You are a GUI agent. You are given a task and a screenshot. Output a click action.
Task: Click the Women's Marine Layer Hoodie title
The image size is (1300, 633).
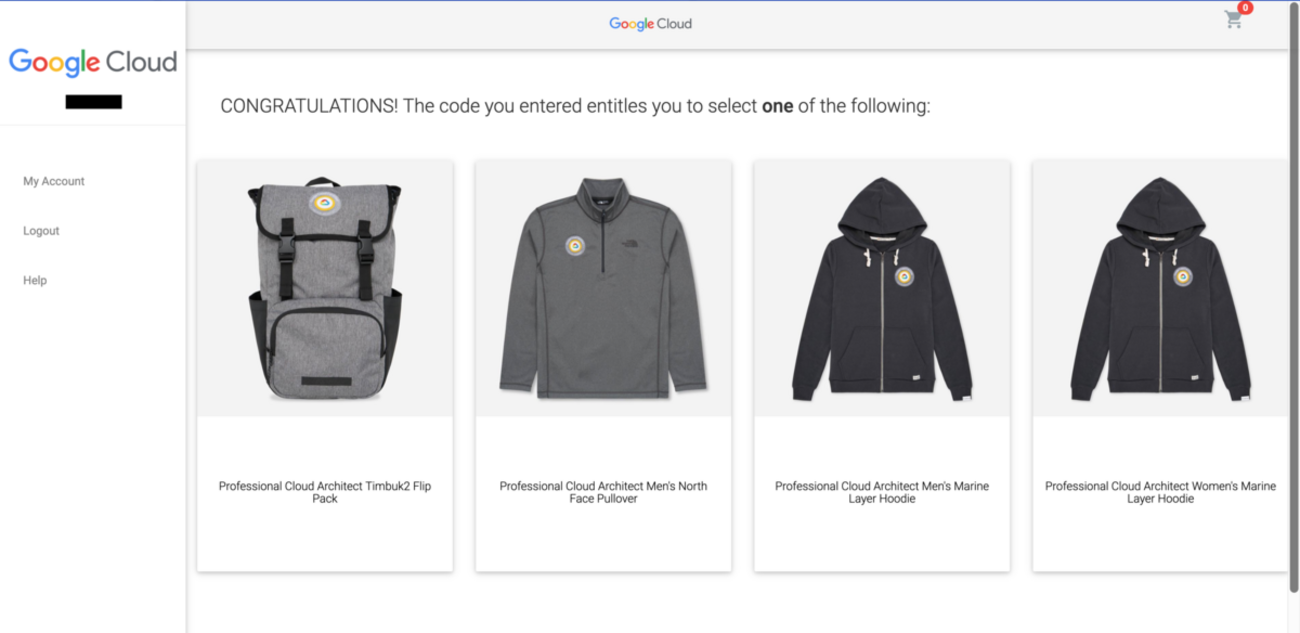[1160, 492]
